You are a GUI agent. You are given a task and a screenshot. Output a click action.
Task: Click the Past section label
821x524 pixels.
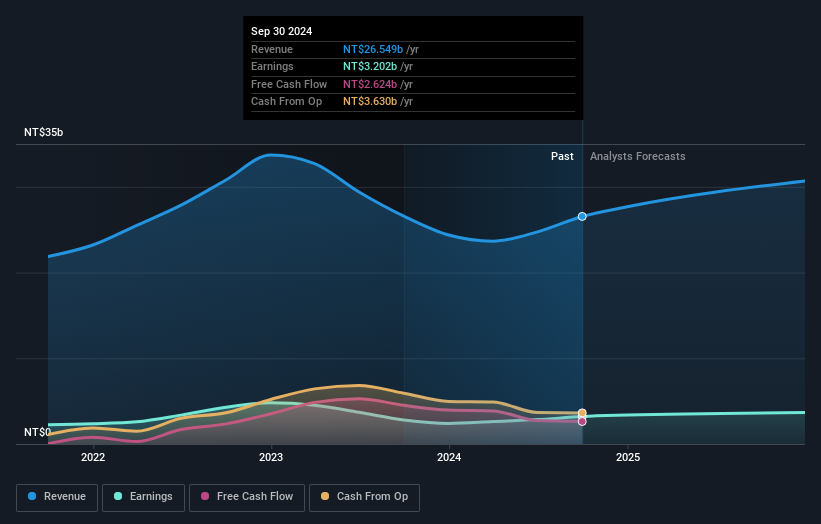pos(562,156)
